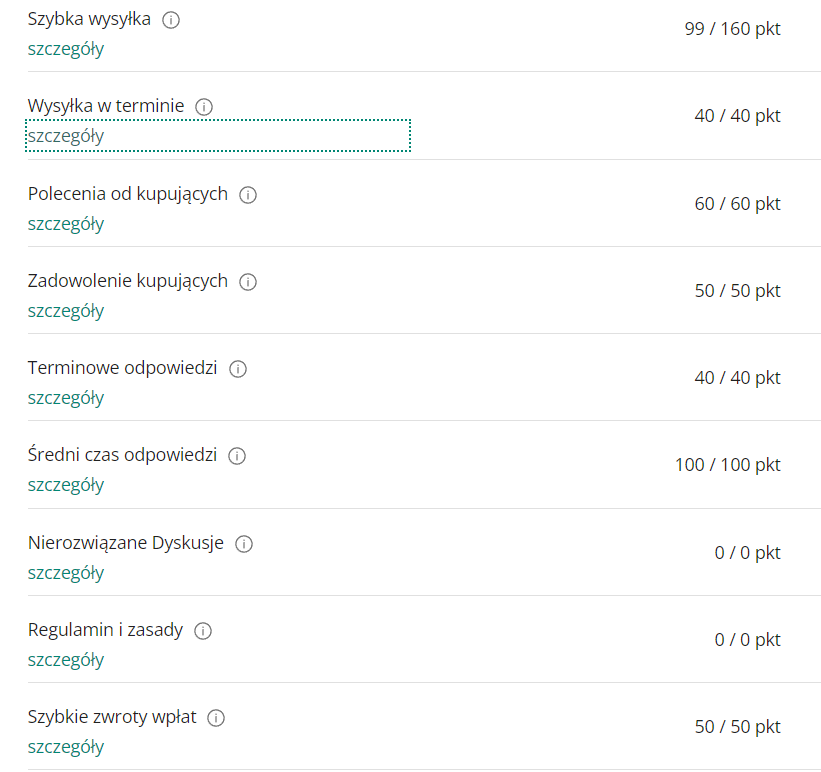Viewport: 821px width, 772px height.
Task: Click the 99 / 160 pkt score
Action: pos(733,29)
